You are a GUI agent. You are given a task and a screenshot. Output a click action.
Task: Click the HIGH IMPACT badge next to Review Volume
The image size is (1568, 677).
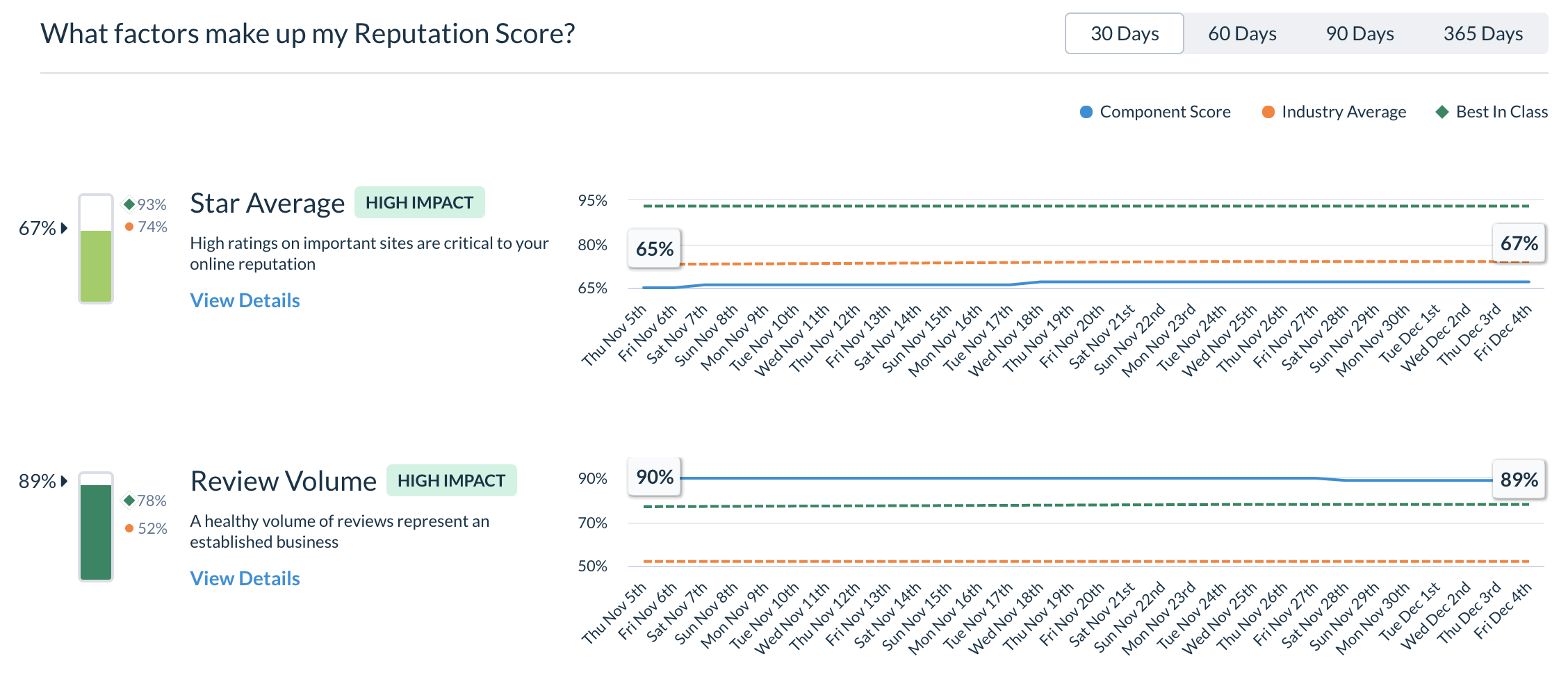point(452,480)
